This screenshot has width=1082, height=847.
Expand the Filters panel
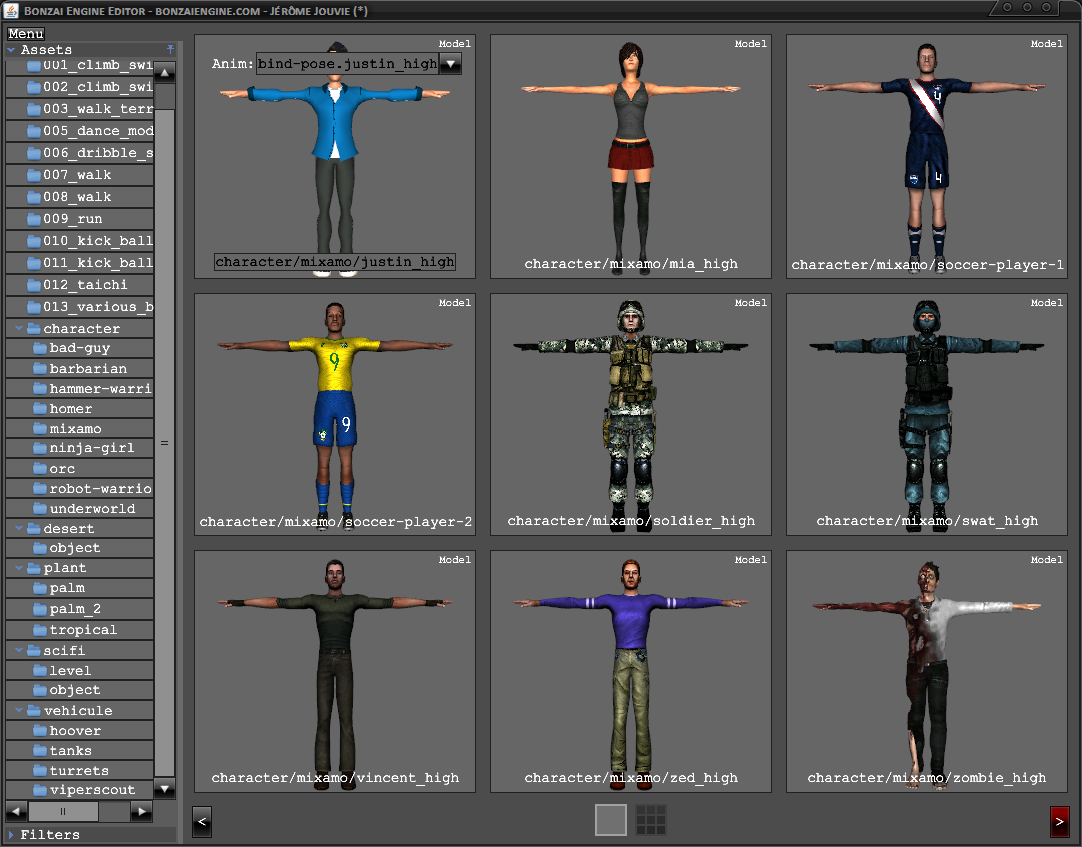pyautogui.click(x=11, y=835)
